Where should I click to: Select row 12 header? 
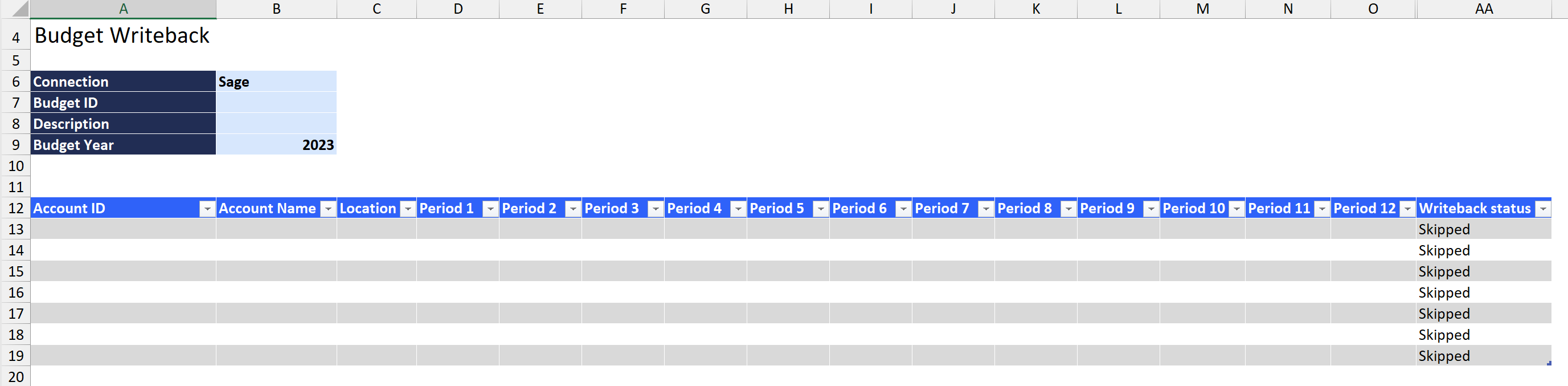coord(16,209)
